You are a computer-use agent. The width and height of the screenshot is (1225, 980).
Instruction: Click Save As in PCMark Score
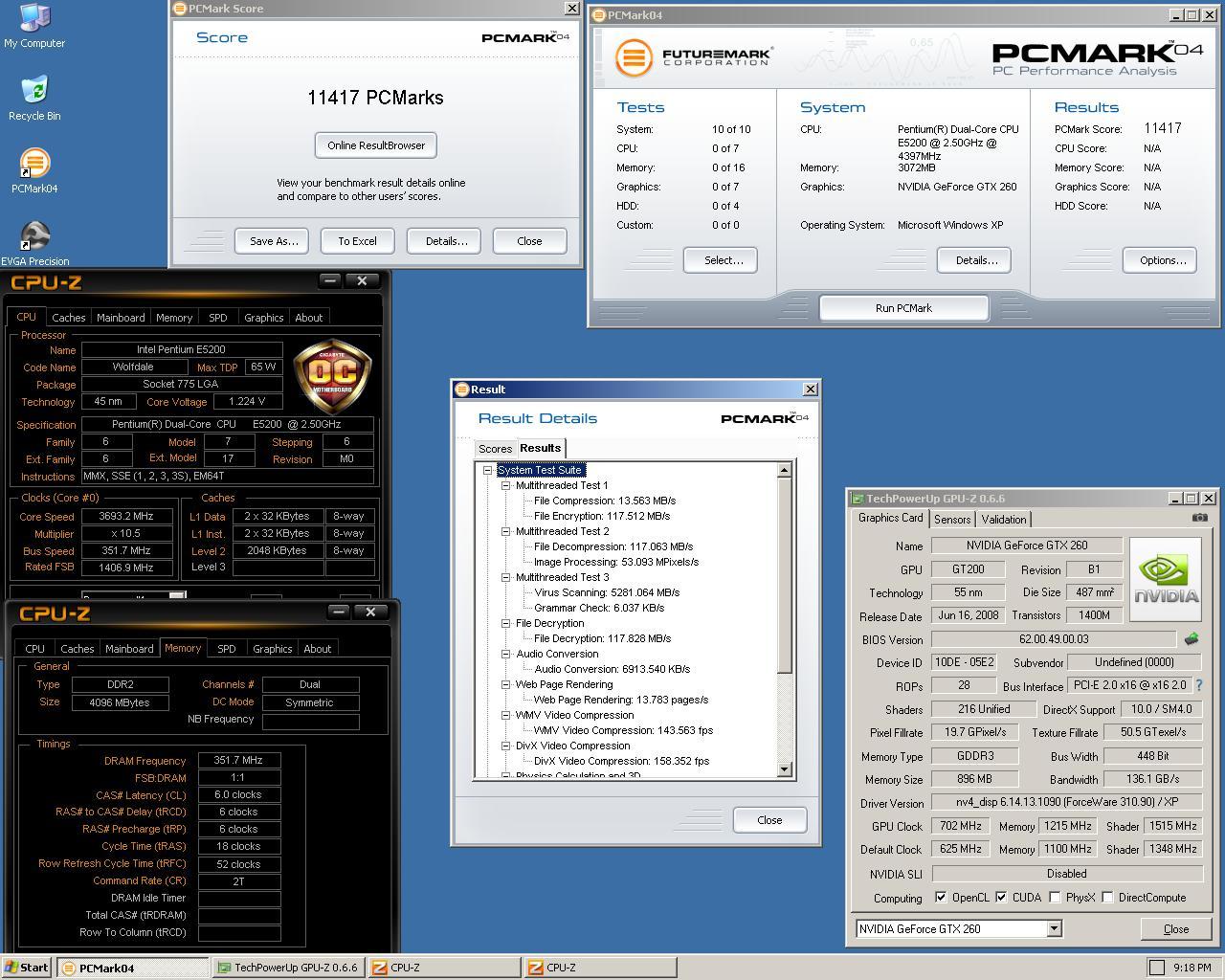click(274, 241)
